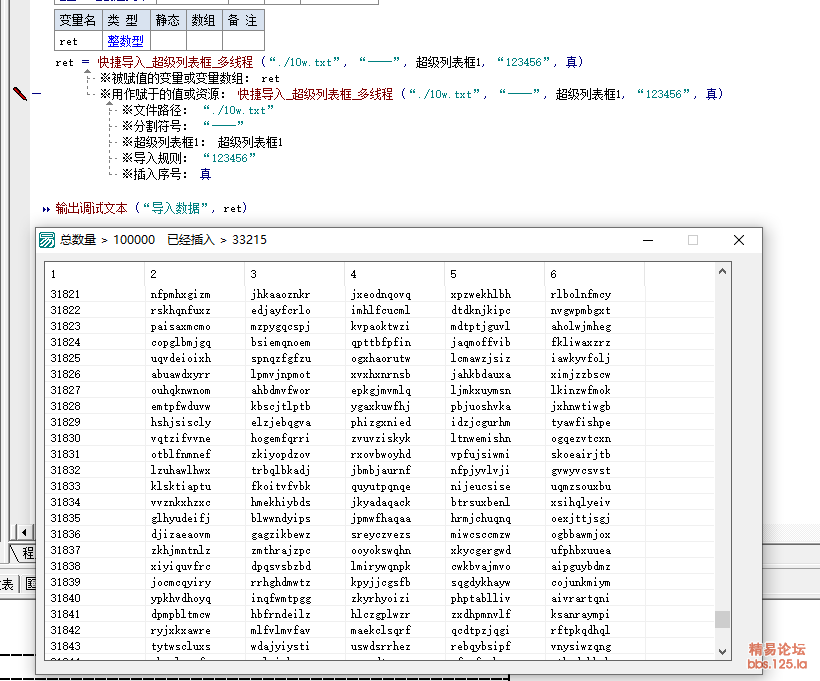
Task: Click cell jahkbdauxa in row 31826
Action: coord(481,374)
